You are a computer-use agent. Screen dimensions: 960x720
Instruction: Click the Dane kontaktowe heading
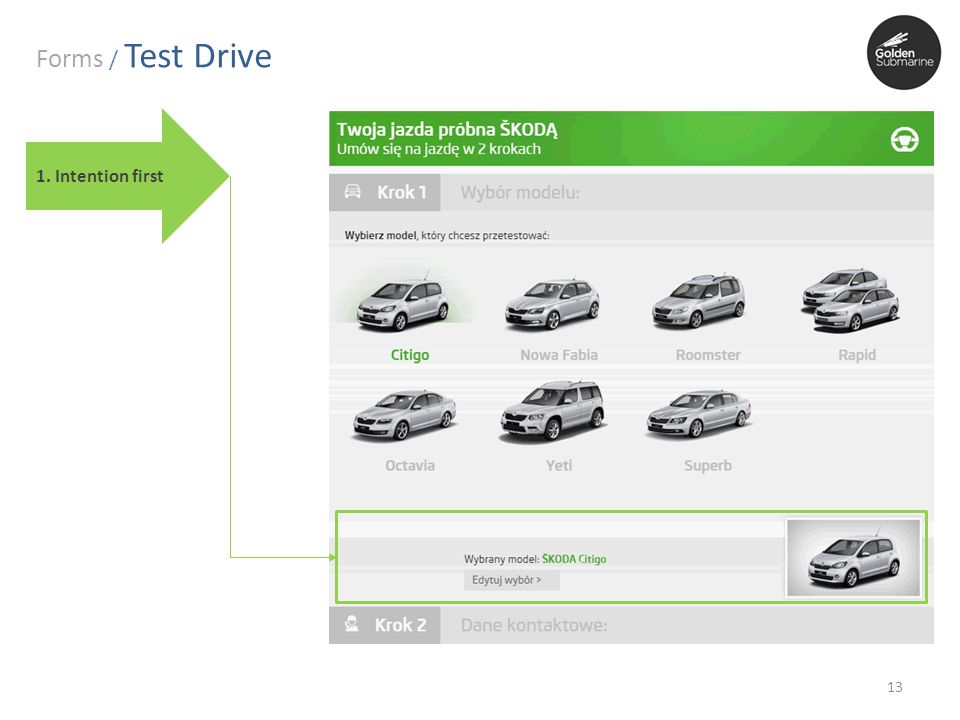tap(534, 625)
